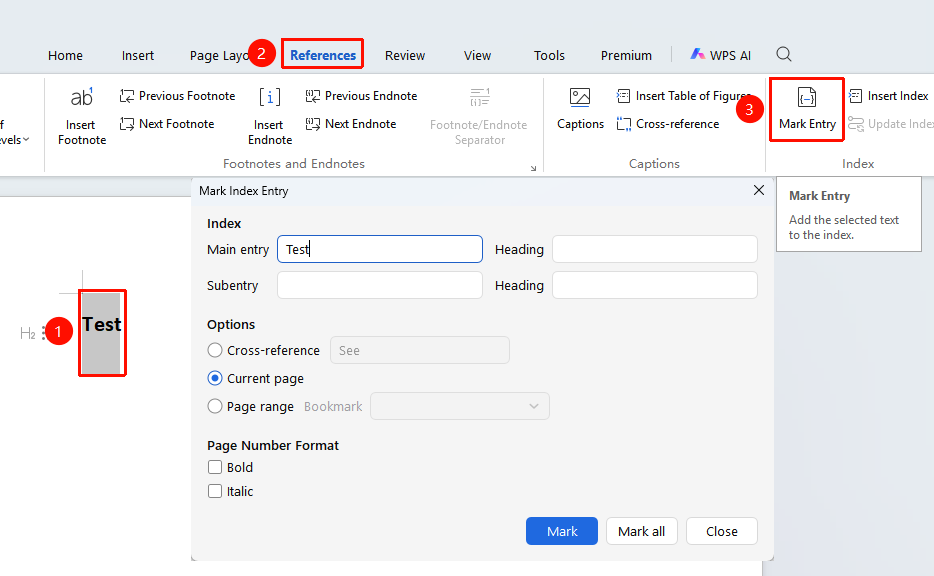Click the selected Test heading in document
This screenshot has height=576, width=934.
pyautogui.click(x=102, y=325)
